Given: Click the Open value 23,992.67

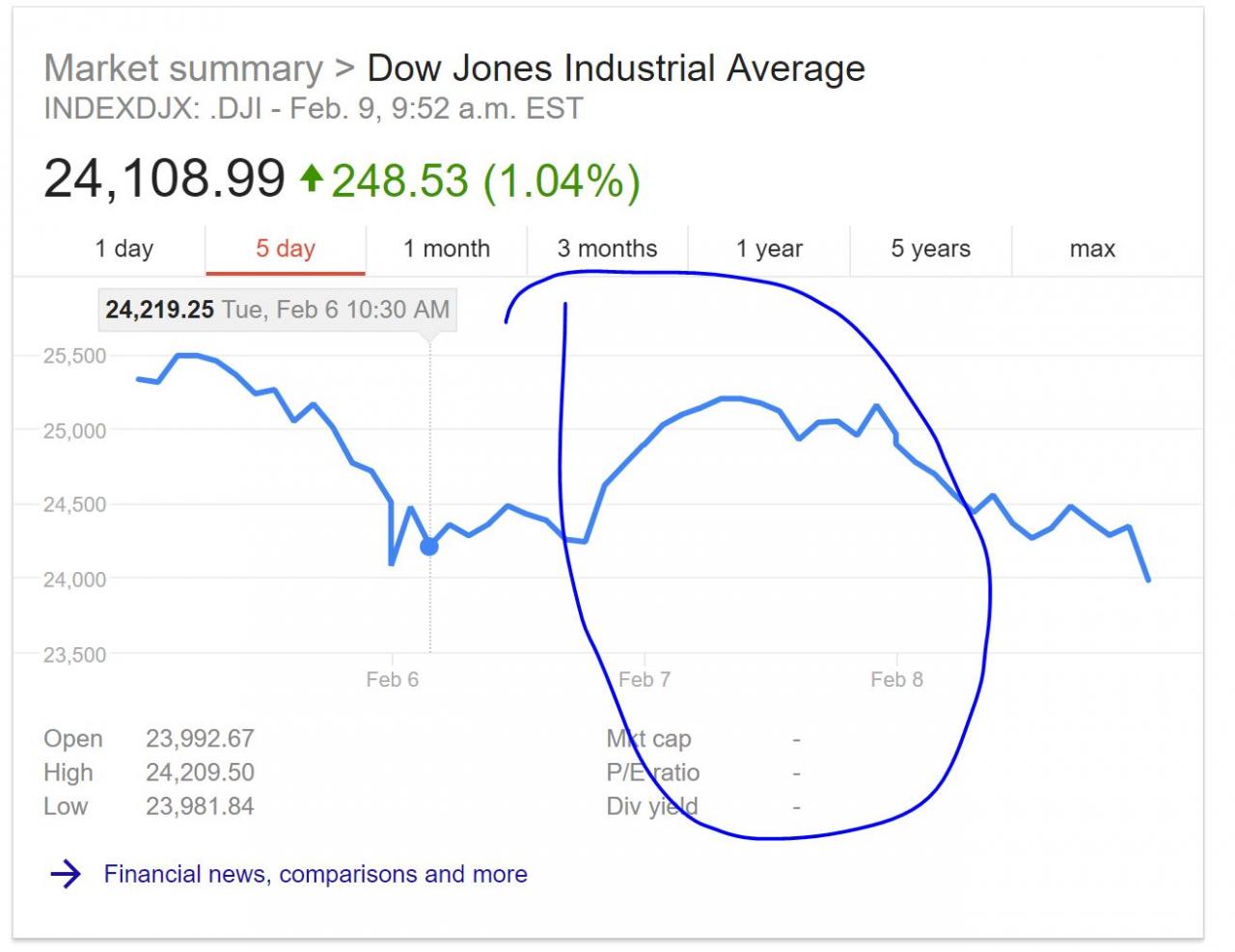Looking at the screenshot, I should click(200, 739).
